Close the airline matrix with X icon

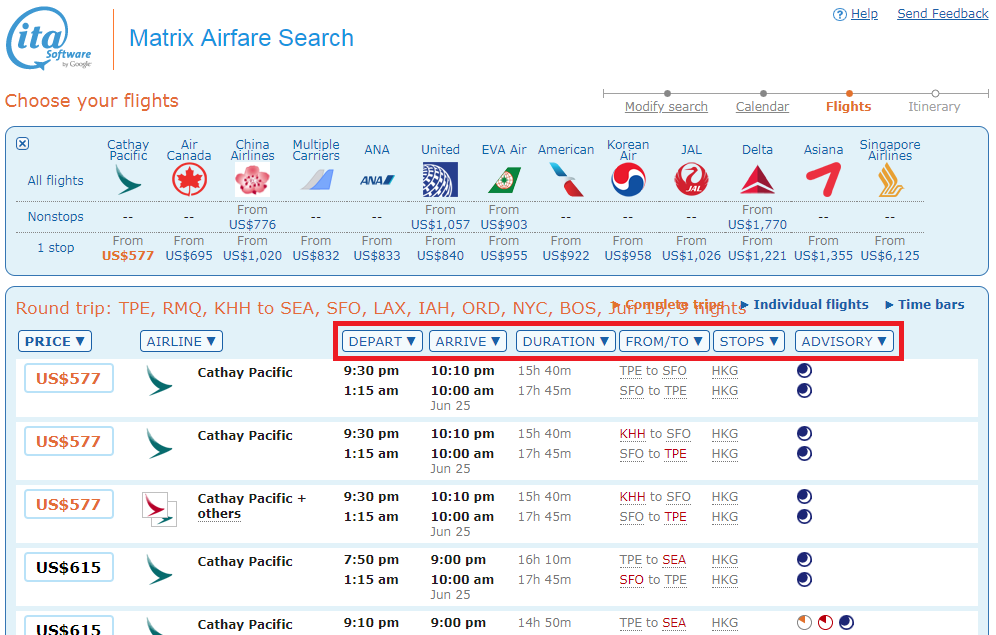[22, 144]
